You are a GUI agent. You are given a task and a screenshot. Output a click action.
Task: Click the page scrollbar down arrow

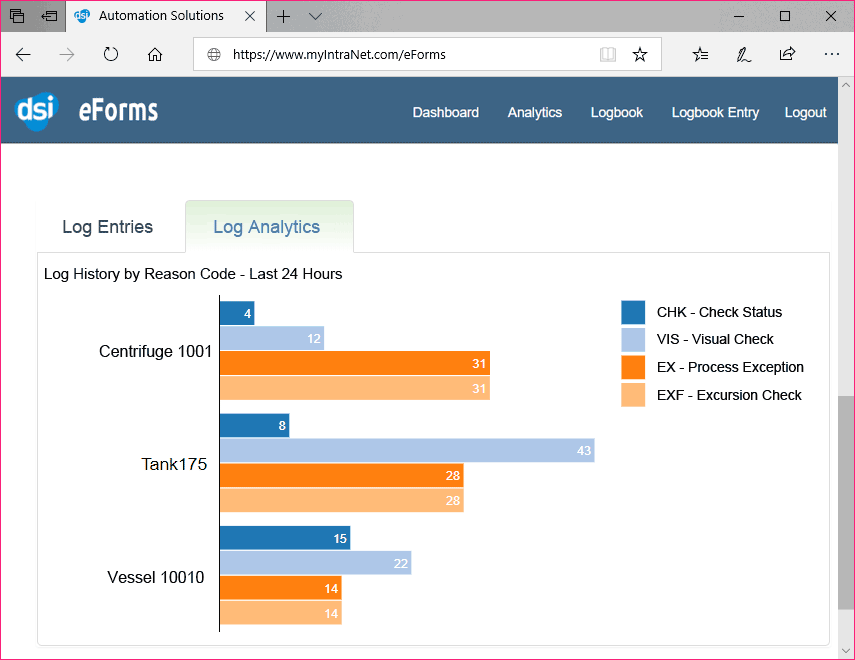click(x=846, y=651)
